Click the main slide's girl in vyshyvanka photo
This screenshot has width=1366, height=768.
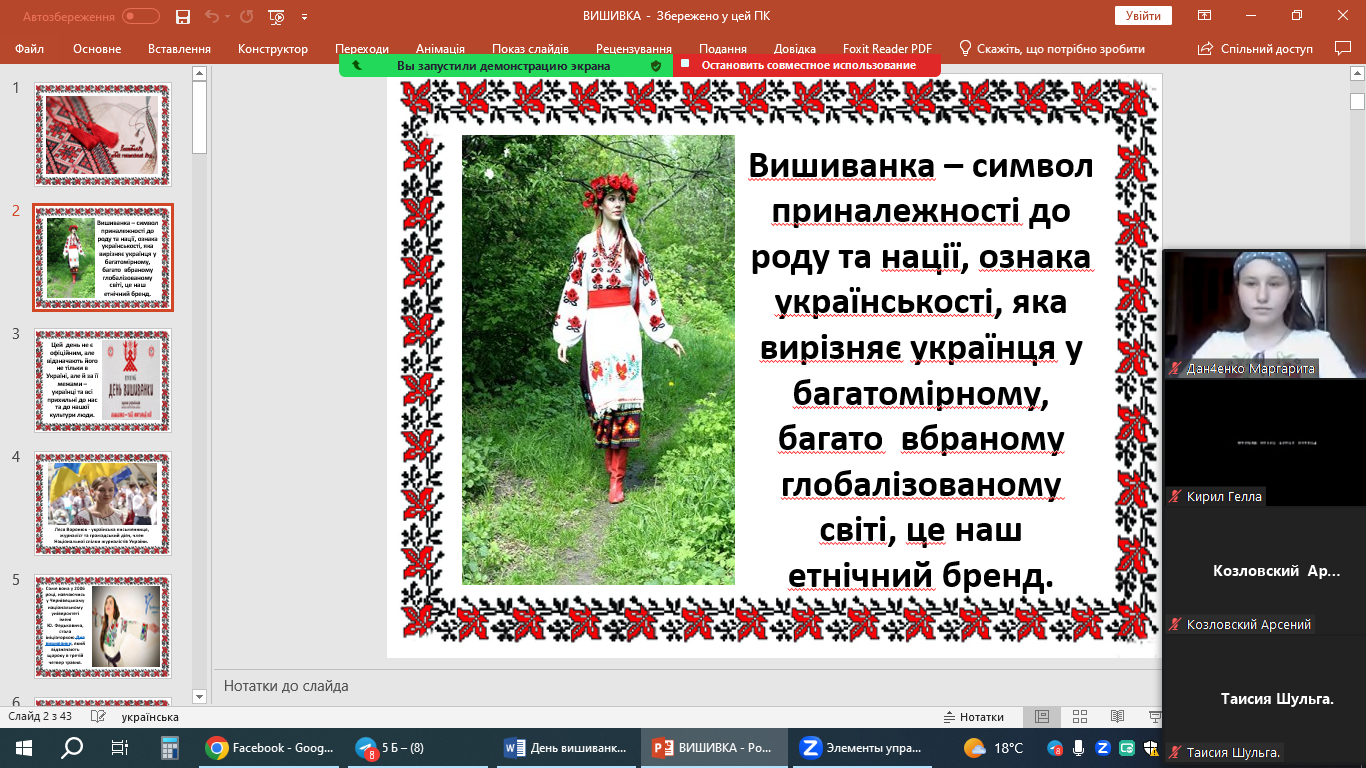[598, 360]
